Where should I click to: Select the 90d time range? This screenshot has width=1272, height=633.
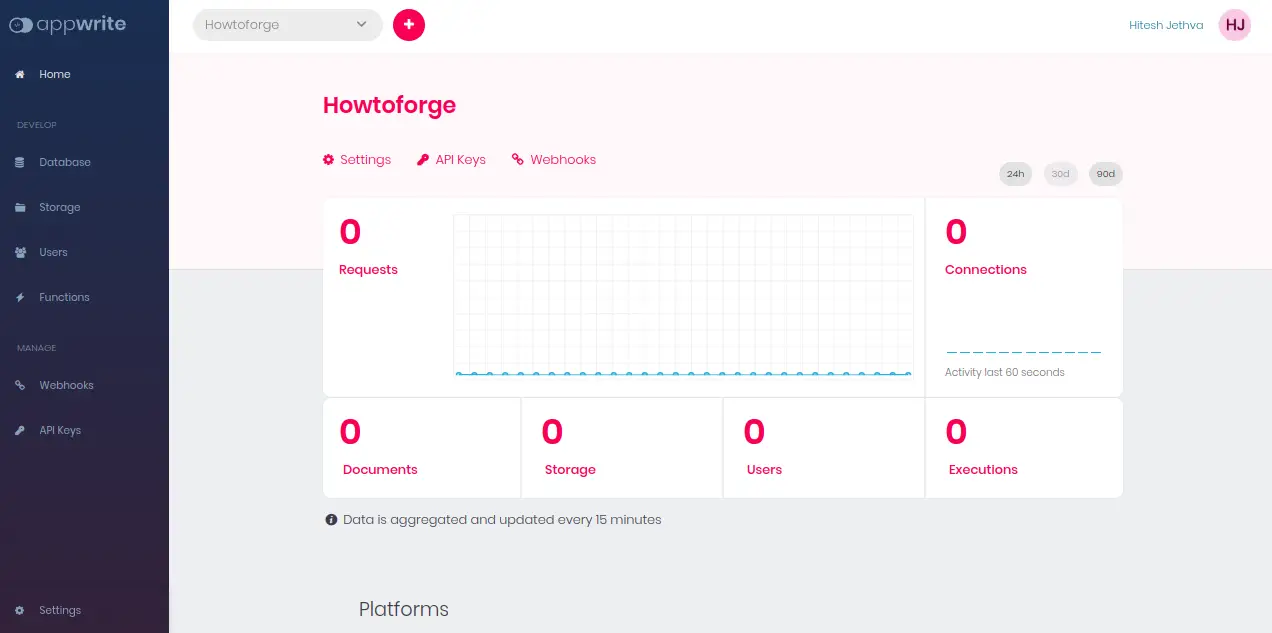point(1106,174)
